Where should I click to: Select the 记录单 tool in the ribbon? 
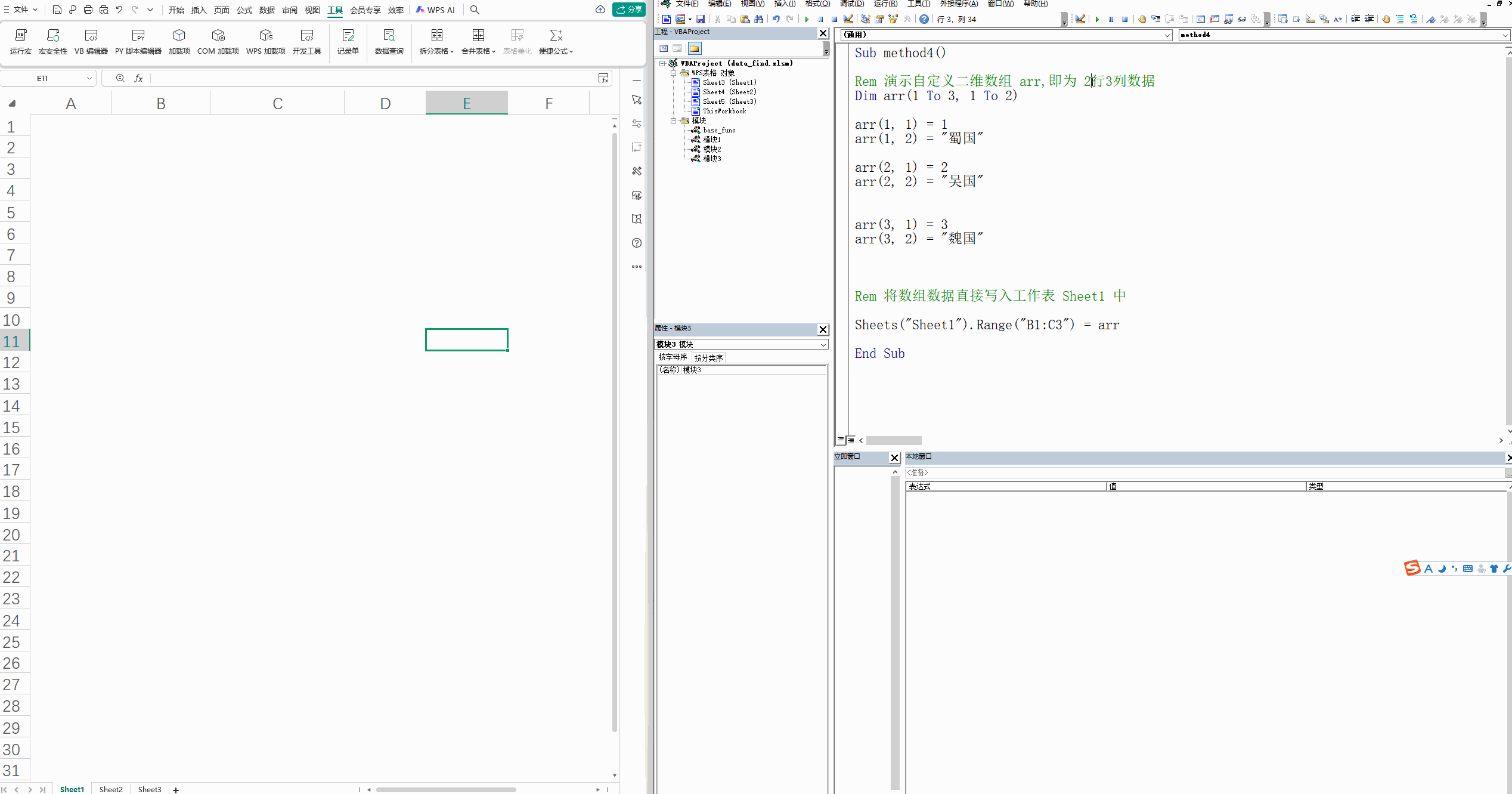348,42
